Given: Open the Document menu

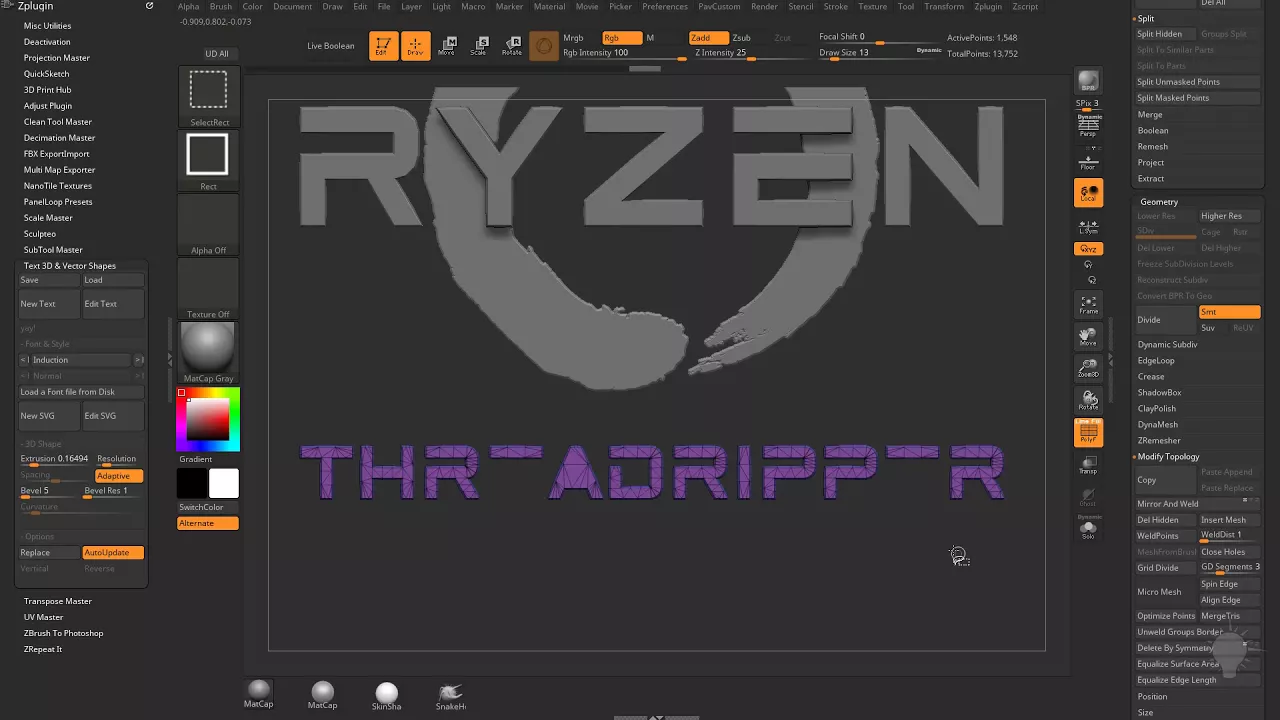Looking at the screenshot, I should (292, 6).
